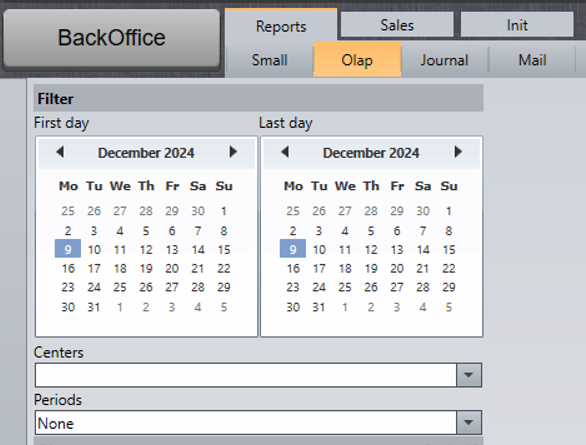Switch to the Reports tab
This screenshot has height=445, width=586.
pos(281,26)
